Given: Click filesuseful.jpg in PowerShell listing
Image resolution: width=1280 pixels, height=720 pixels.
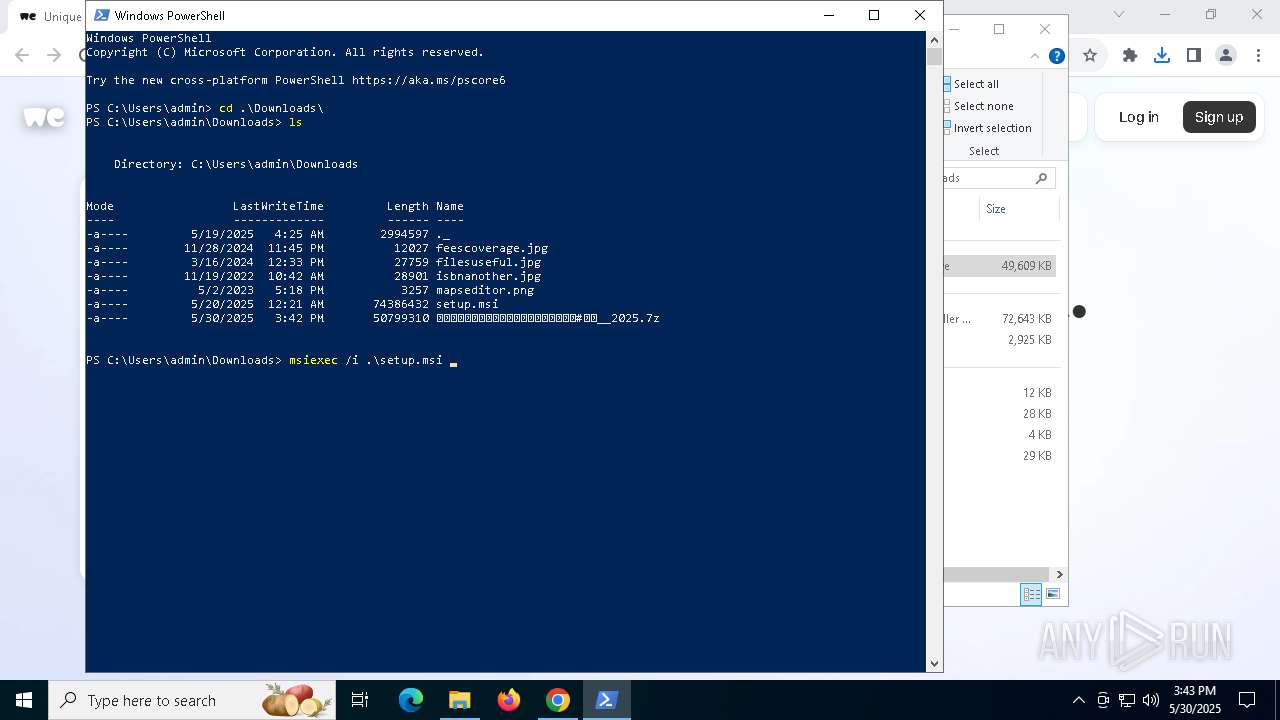Looking at the screenshot, I should (x=488, y=262).
